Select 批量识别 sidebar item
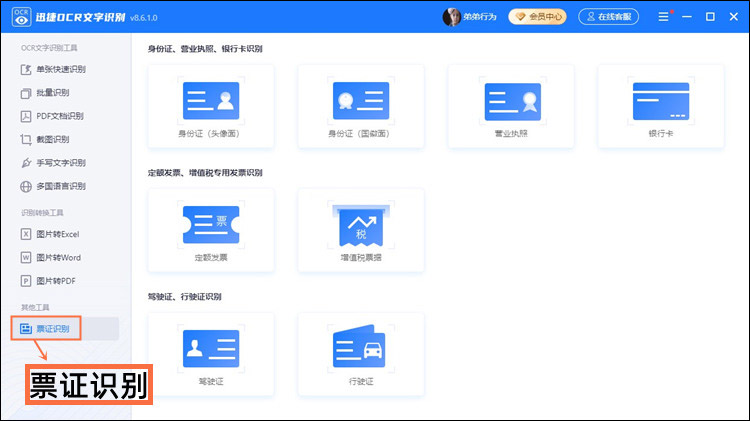 click(x=45, y=93)
